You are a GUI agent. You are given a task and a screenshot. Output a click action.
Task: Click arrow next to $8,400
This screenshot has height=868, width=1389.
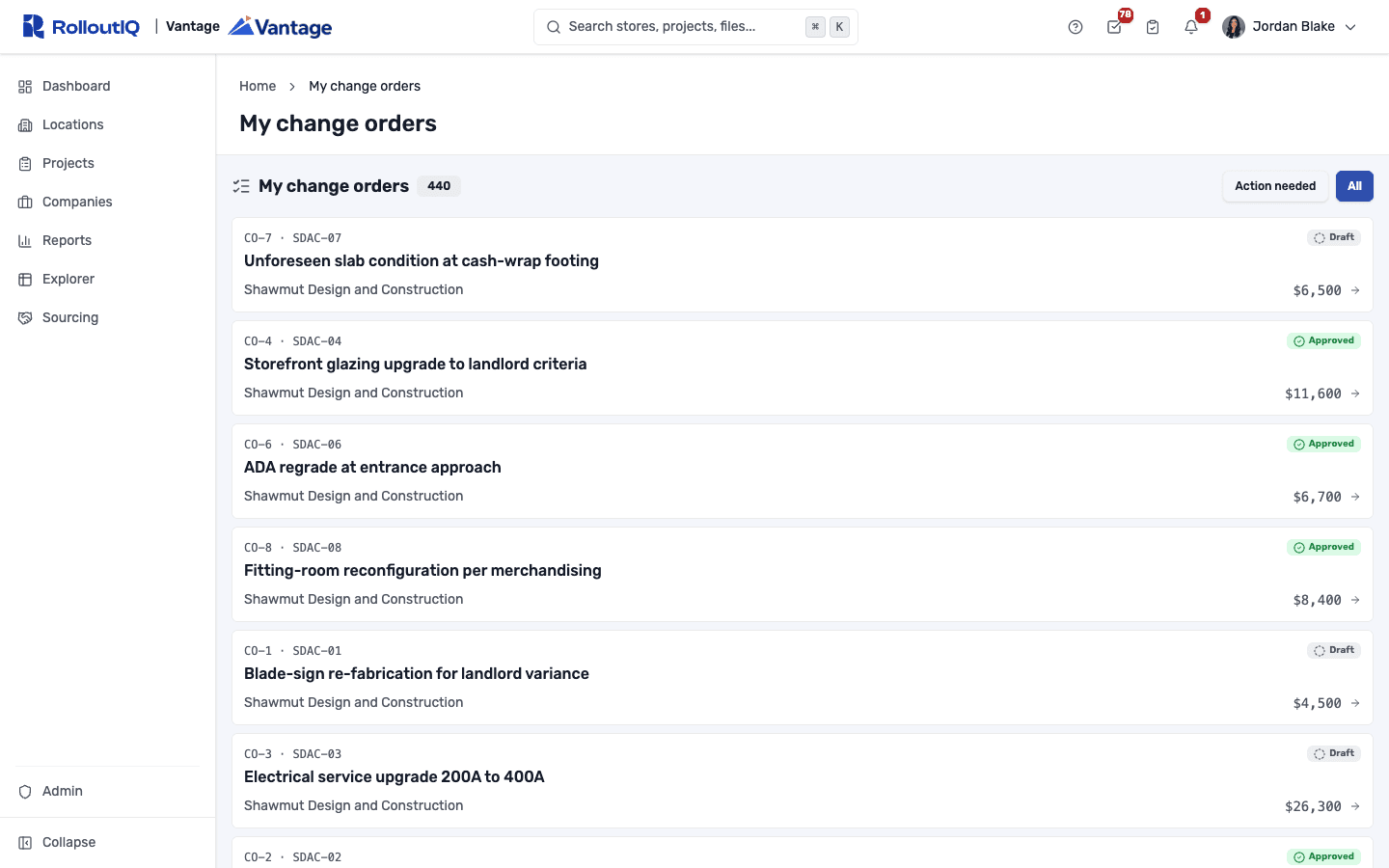click(1355, 600)
